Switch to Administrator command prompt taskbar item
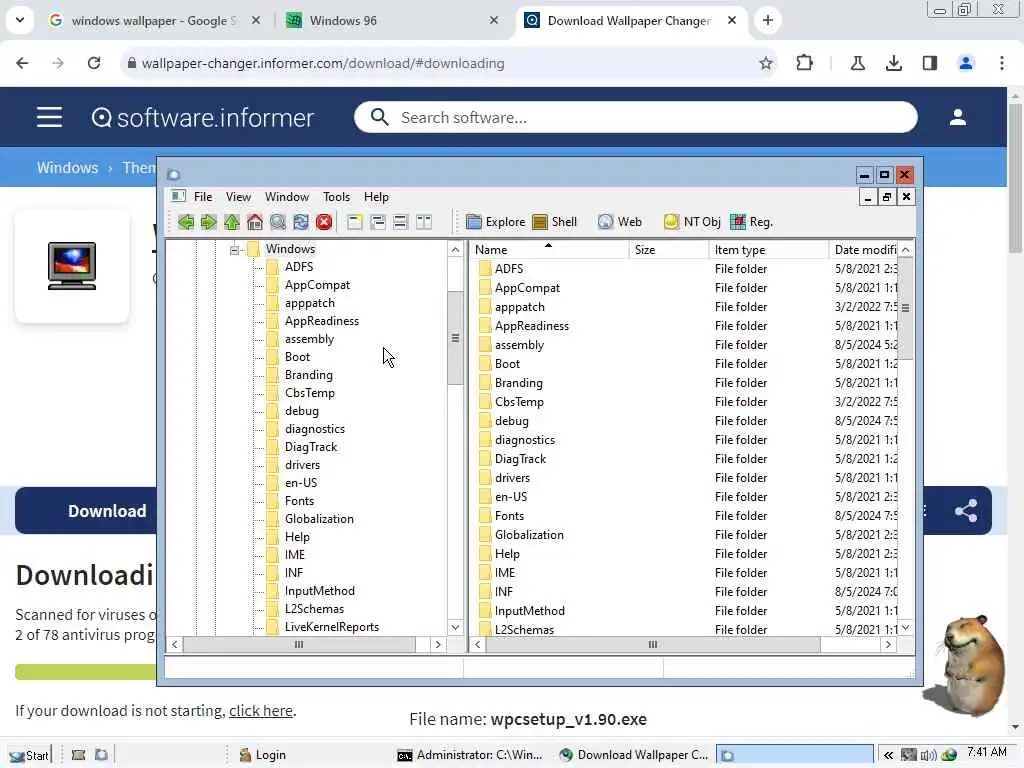The image size is (1024, 768). 471,755
